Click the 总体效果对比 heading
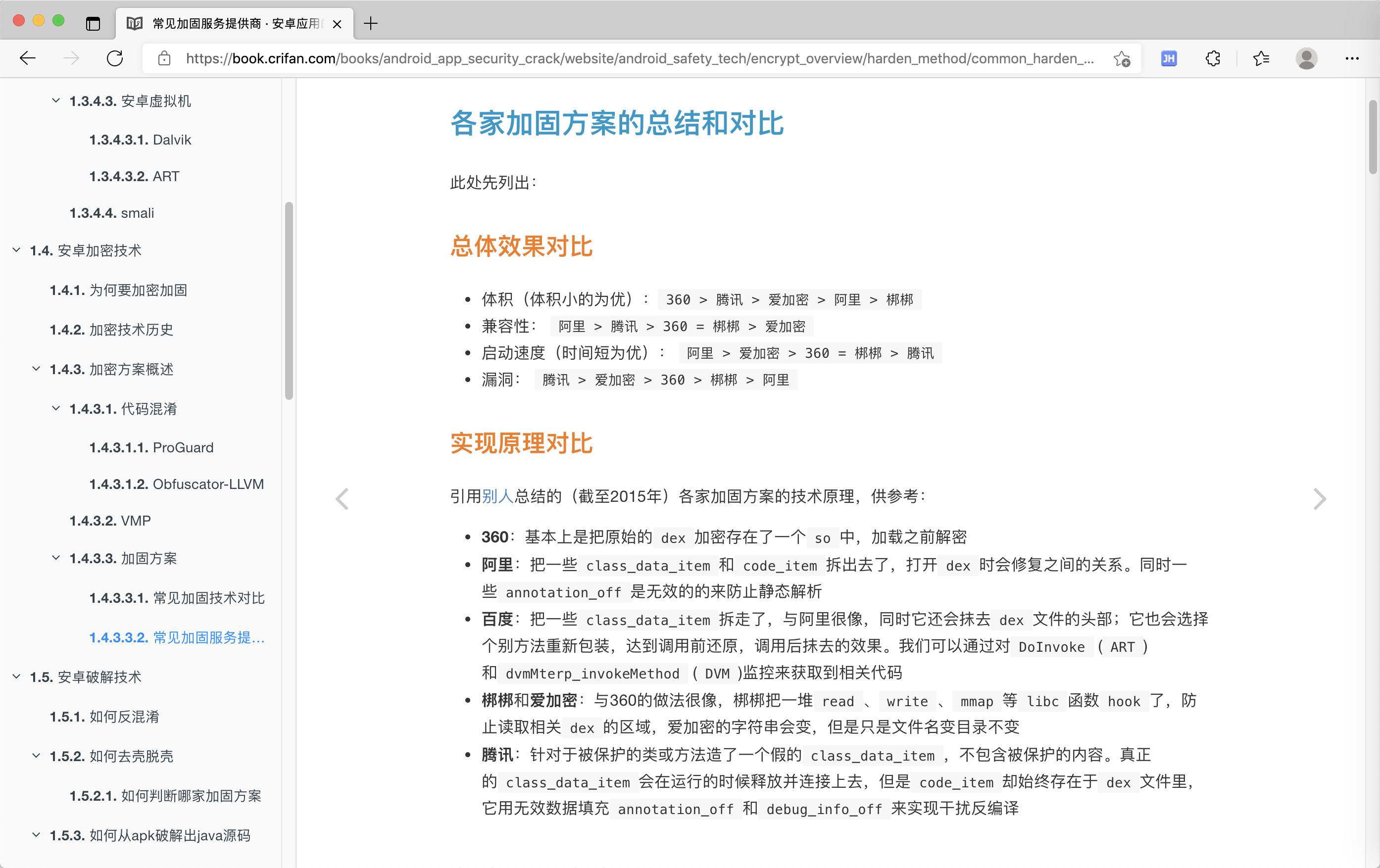Screen dimensions: 1380x868 click(x=522, y=246)
